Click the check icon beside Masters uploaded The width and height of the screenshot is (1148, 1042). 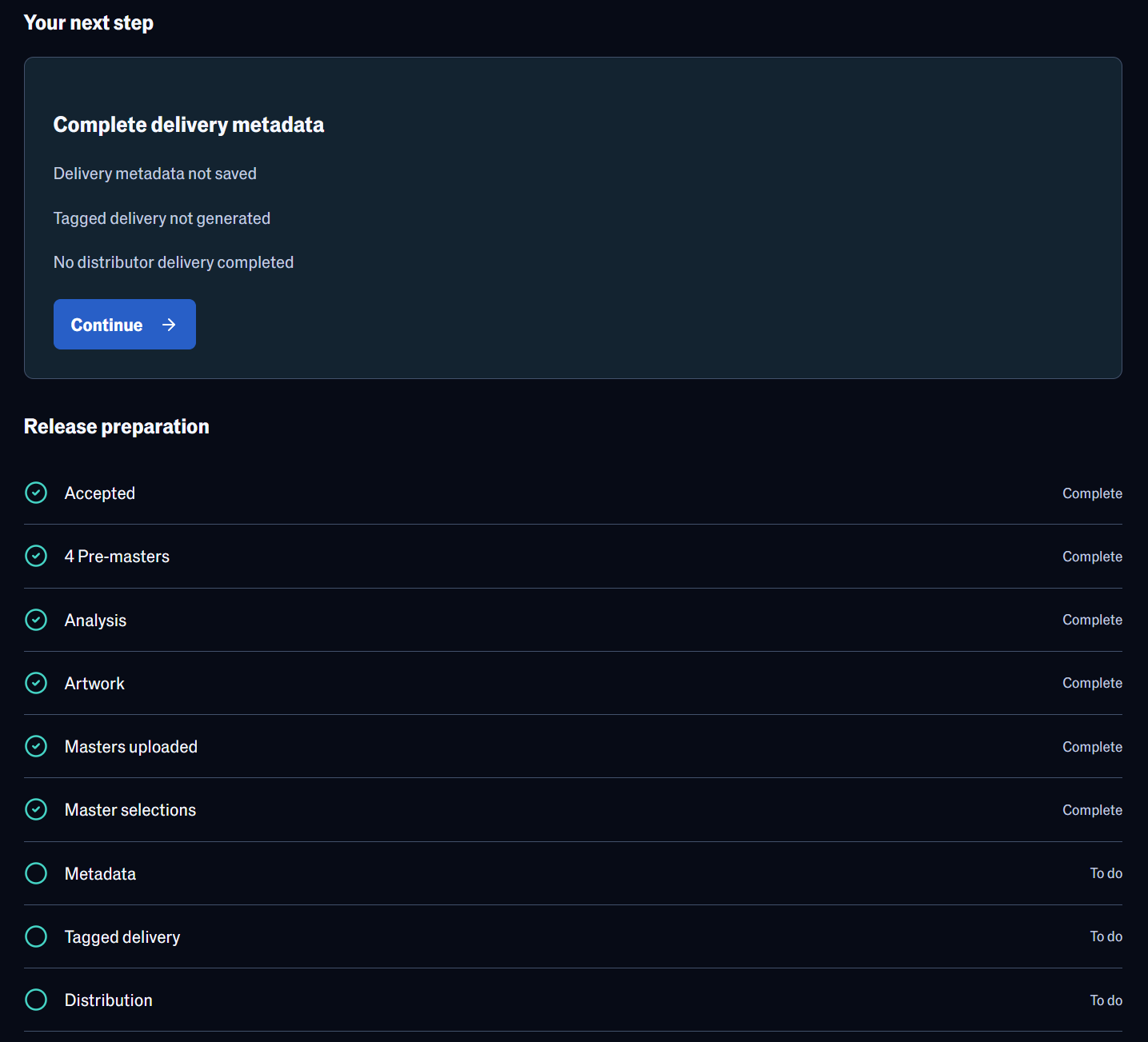36,746
